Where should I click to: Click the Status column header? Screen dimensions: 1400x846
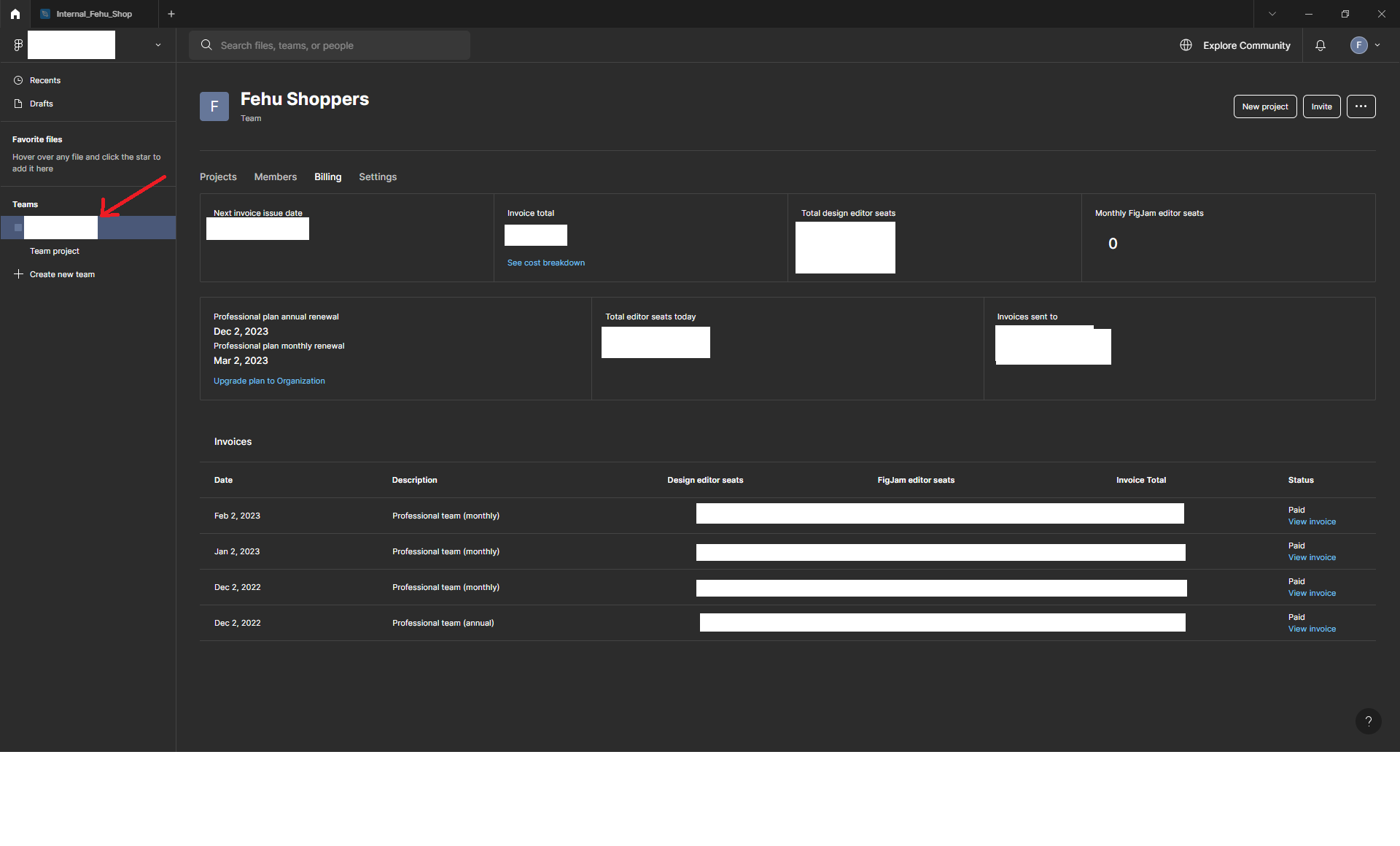(1301, 480)
